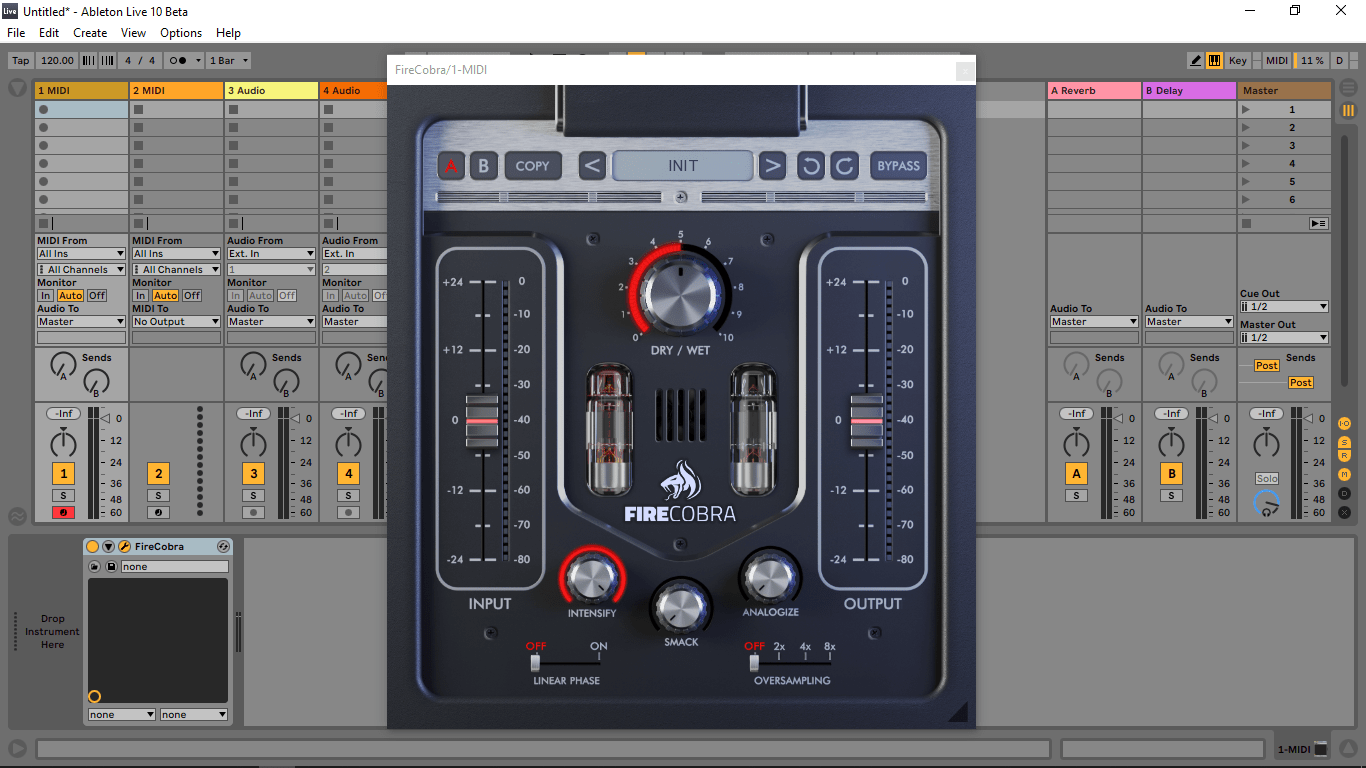Click the Tap tempo button
Image resolution: width=1366 pixels, height=768 pixels.
coord(21,61)
